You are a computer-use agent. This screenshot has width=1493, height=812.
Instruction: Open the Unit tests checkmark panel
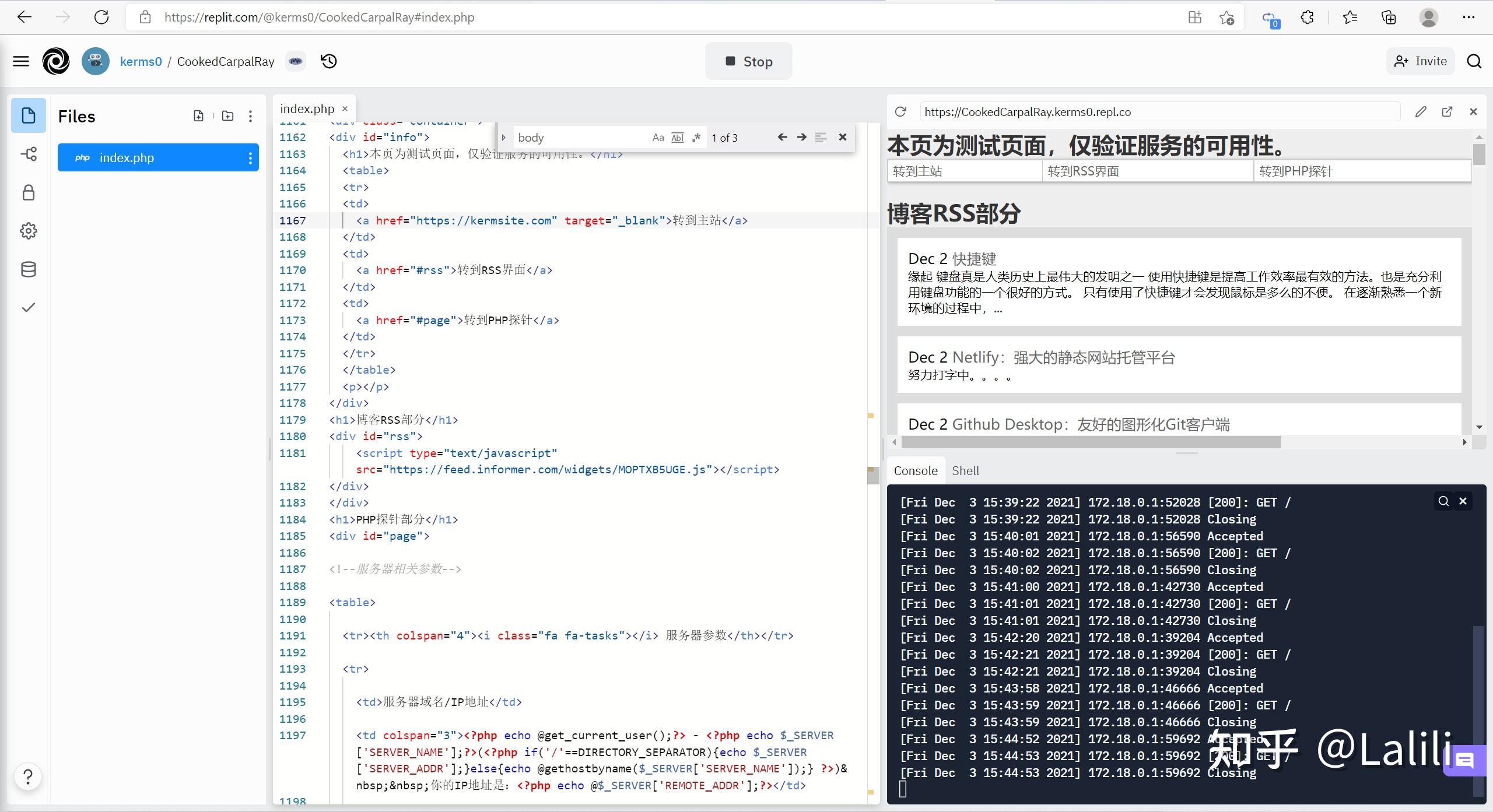click(x=29, y=307)
